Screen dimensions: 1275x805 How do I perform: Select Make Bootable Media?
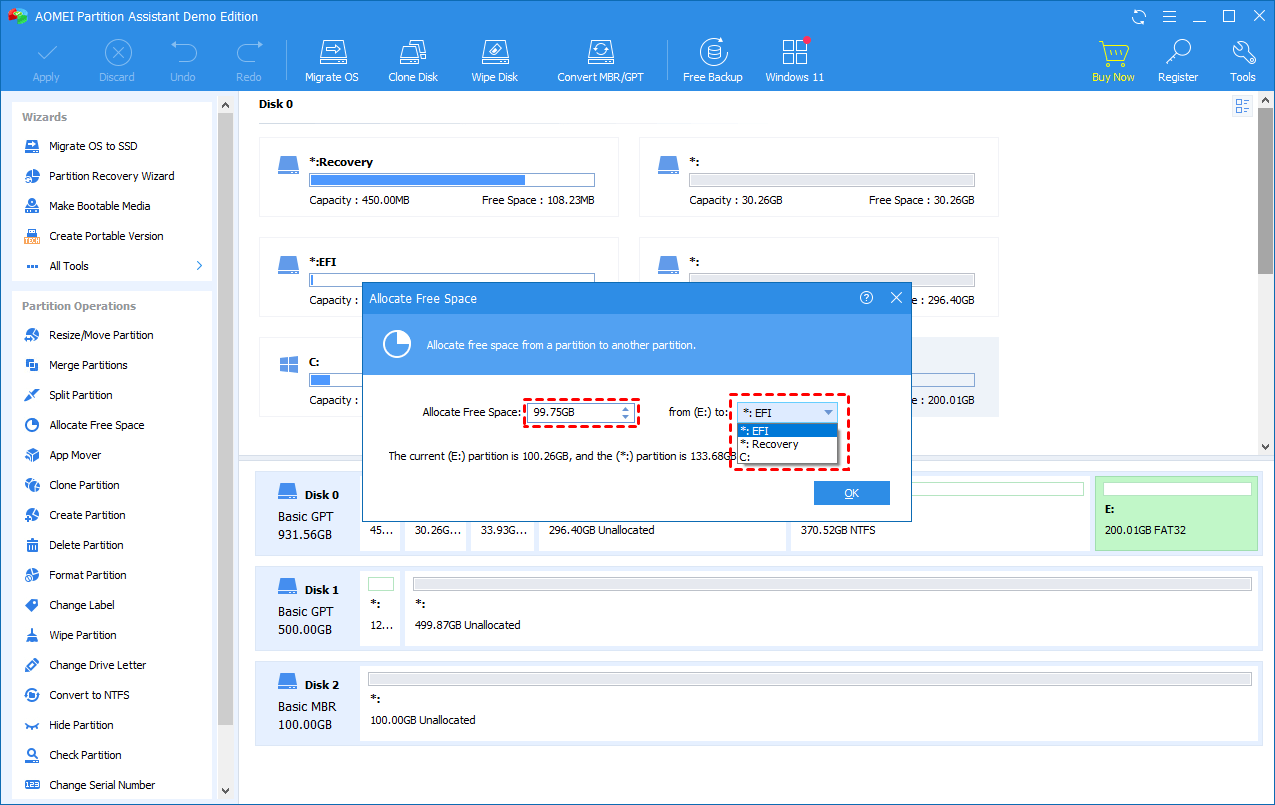click(99, 206)
